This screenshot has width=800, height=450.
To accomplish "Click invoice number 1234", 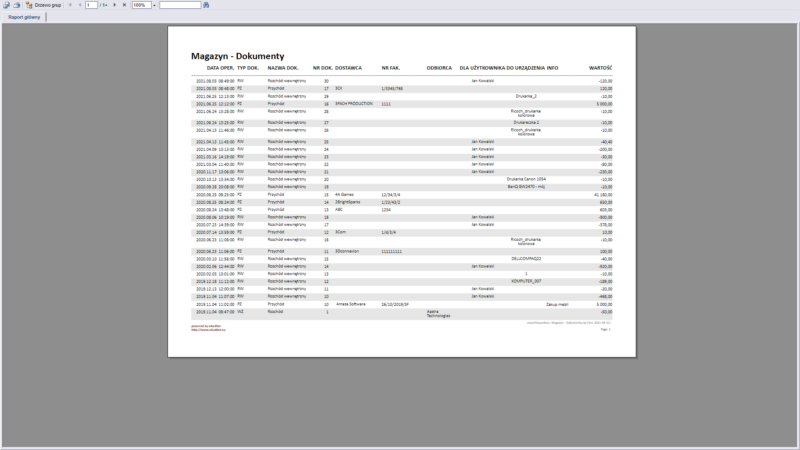I will [x=386, y=209].
